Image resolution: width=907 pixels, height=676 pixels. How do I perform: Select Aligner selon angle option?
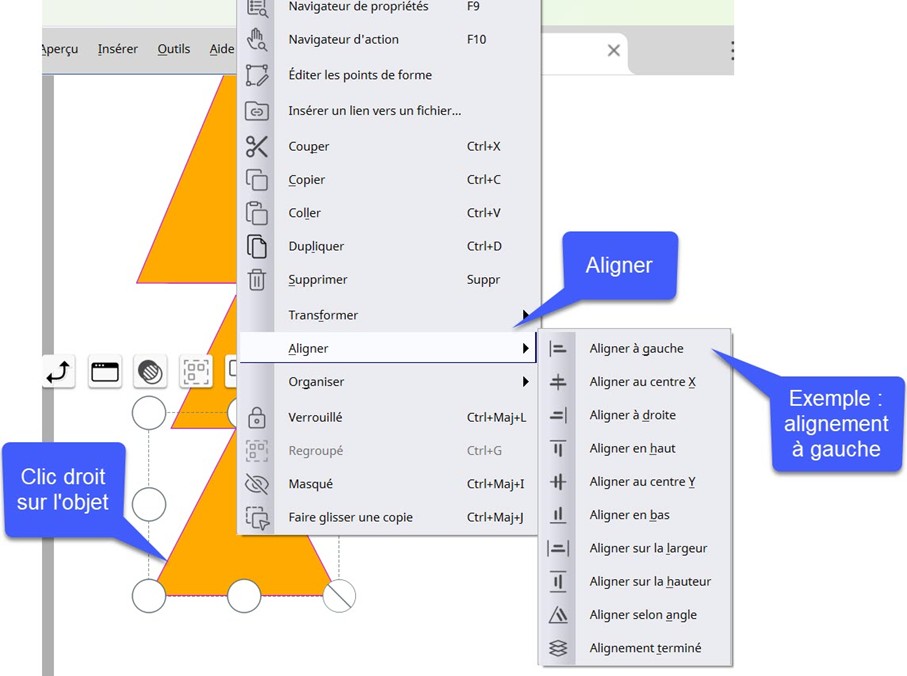click(x=635, y=615)
